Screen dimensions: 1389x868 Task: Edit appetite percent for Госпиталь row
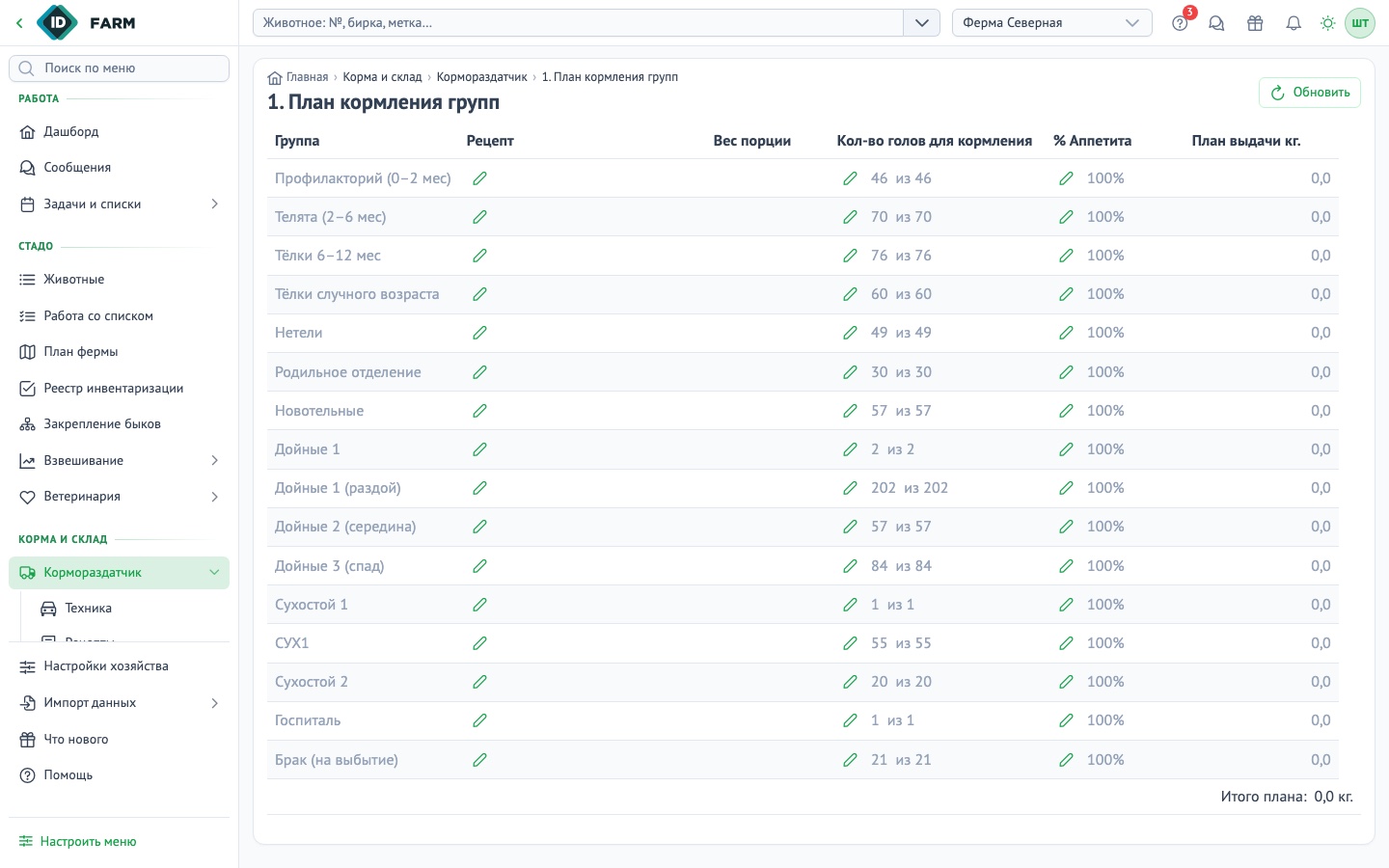(1066, 720)
